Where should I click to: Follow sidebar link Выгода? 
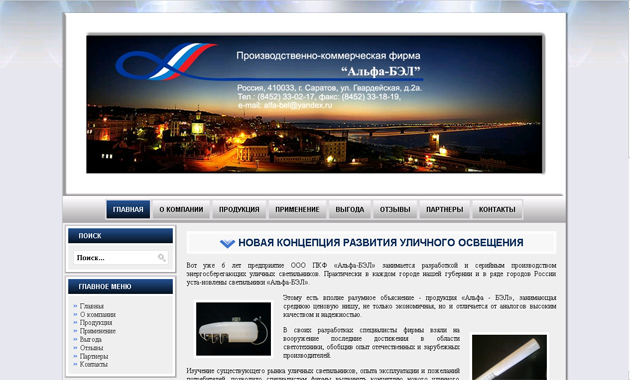tap(90, 339)
